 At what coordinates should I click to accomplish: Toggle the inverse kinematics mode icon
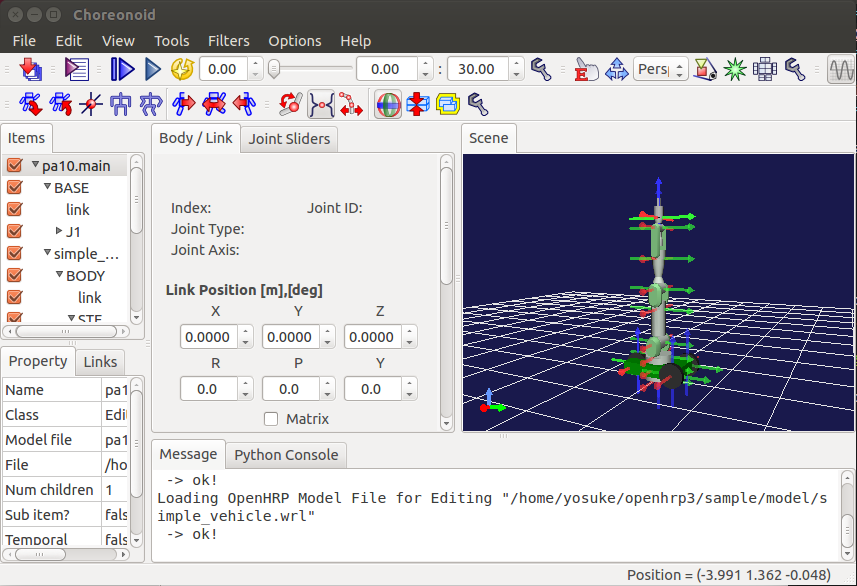click(321, 104)
